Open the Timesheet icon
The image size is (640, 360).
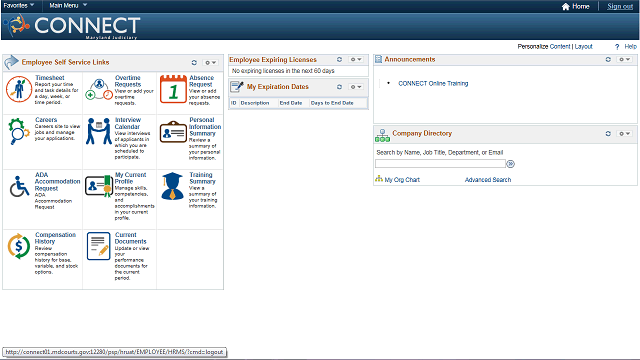pos(19,89)
